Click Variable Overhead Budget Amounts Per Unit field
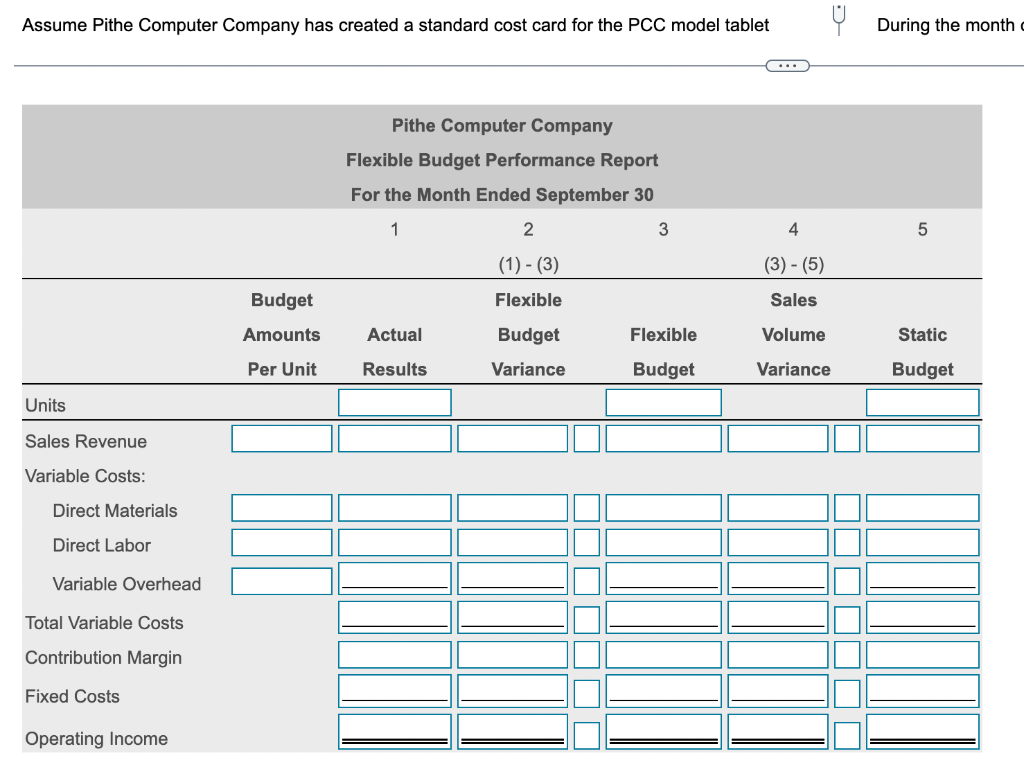Image resolution: width=1024 pixels, height=767 pixels. (x=281, y=581)
